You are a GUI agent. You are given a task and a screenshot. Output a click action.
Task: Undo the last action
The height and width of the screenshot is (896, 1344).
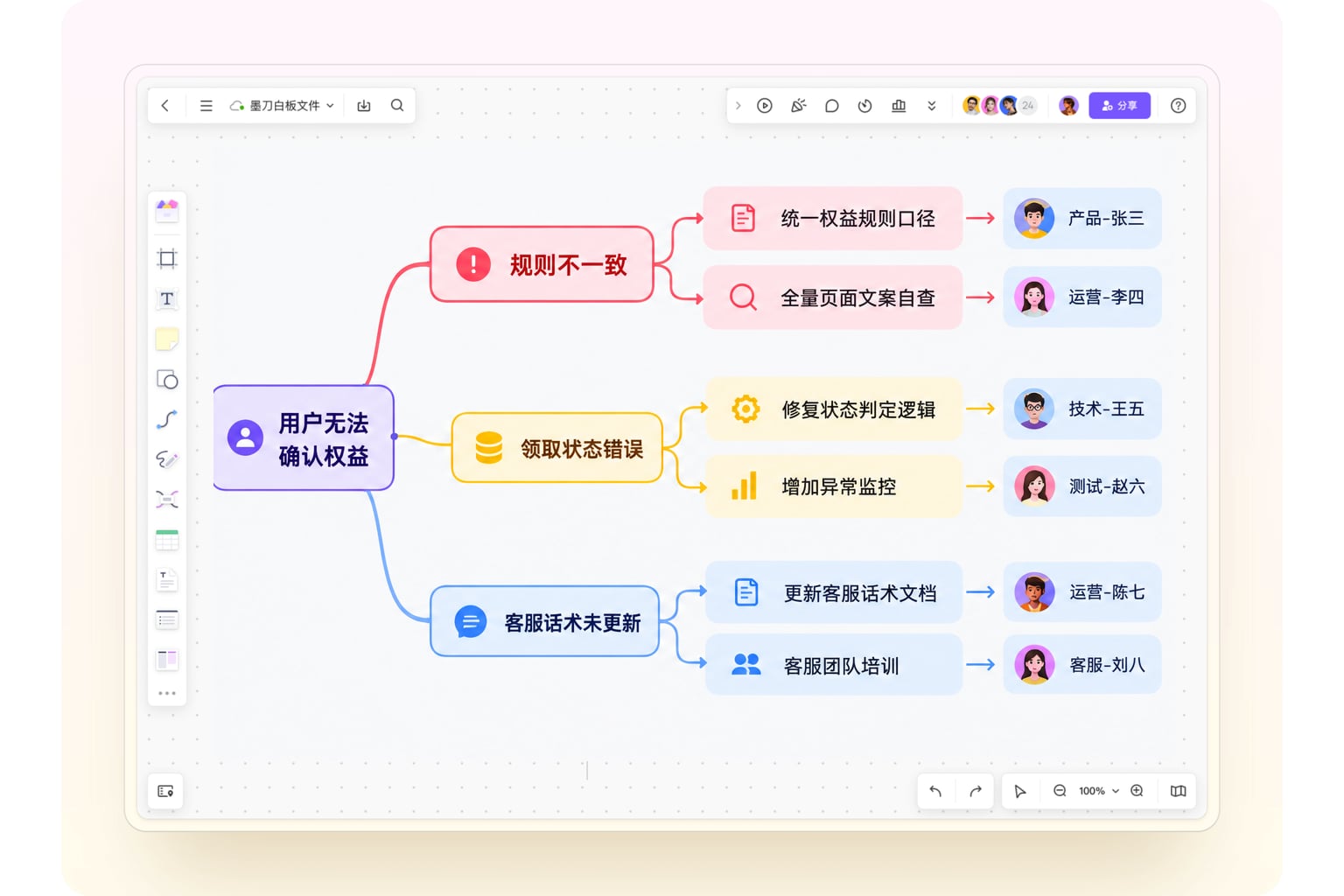[x=935, y=791]
